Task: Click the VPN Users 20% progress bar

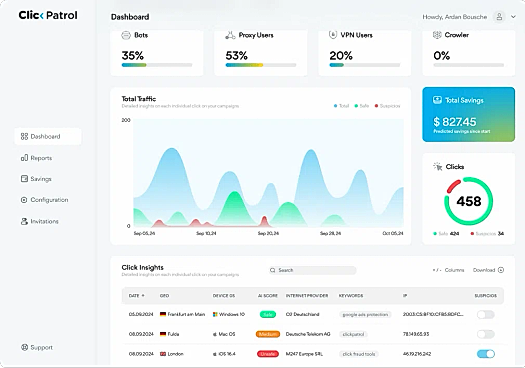Action: tap(365, 65)
